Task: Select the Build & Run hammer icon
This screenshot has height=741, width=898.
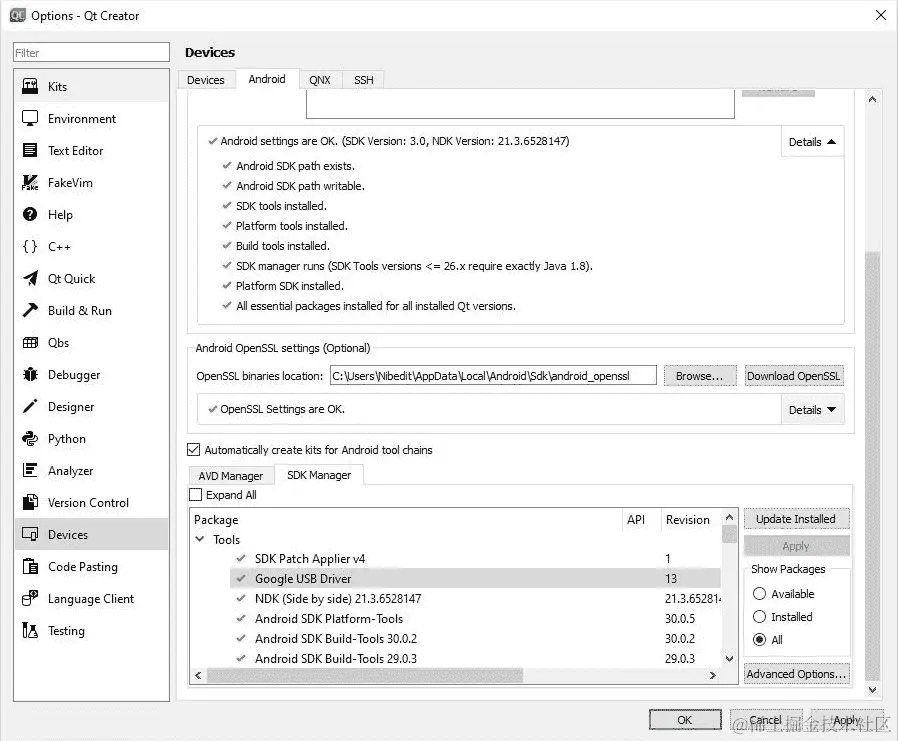Action: (x=30, y=310)
